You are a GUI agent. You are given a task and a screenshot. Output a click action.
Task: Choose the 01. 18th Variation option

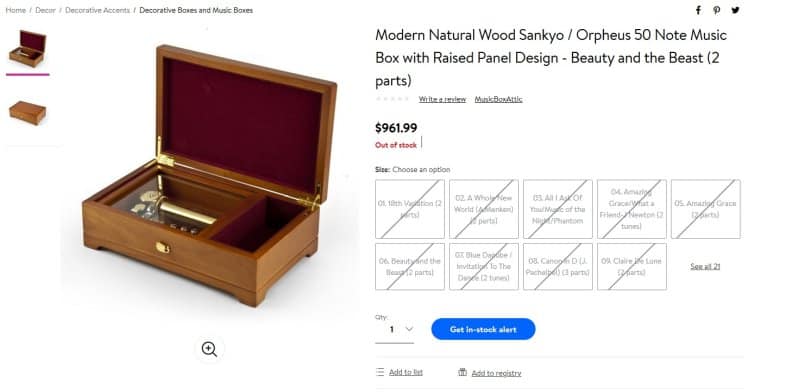(410, 209)
